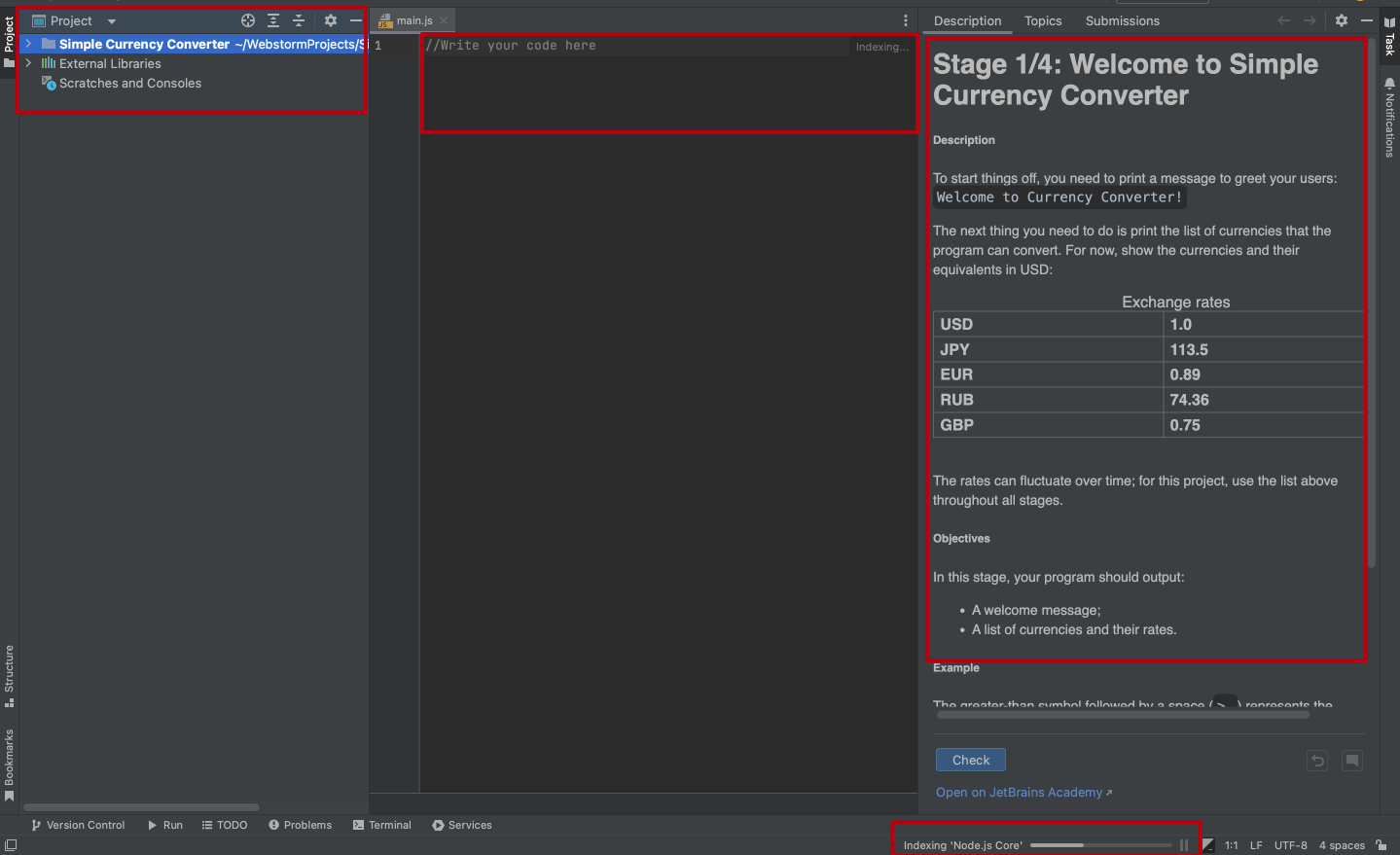1400x855 pixels.
Task: Switch to the Topics tab
Action: click(1043, 20)
